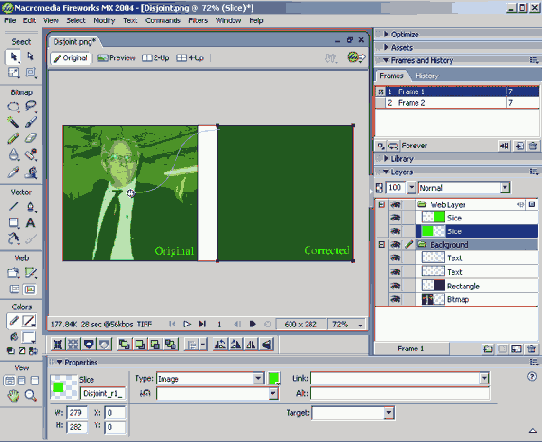Expand the Assets panel

point(386,47)
